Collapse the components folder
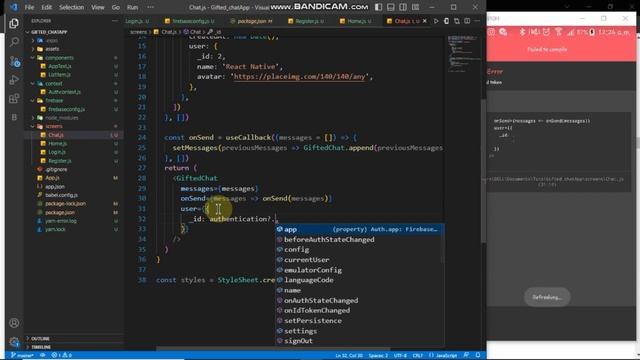 pyautogui.click(x=59, y=58)
